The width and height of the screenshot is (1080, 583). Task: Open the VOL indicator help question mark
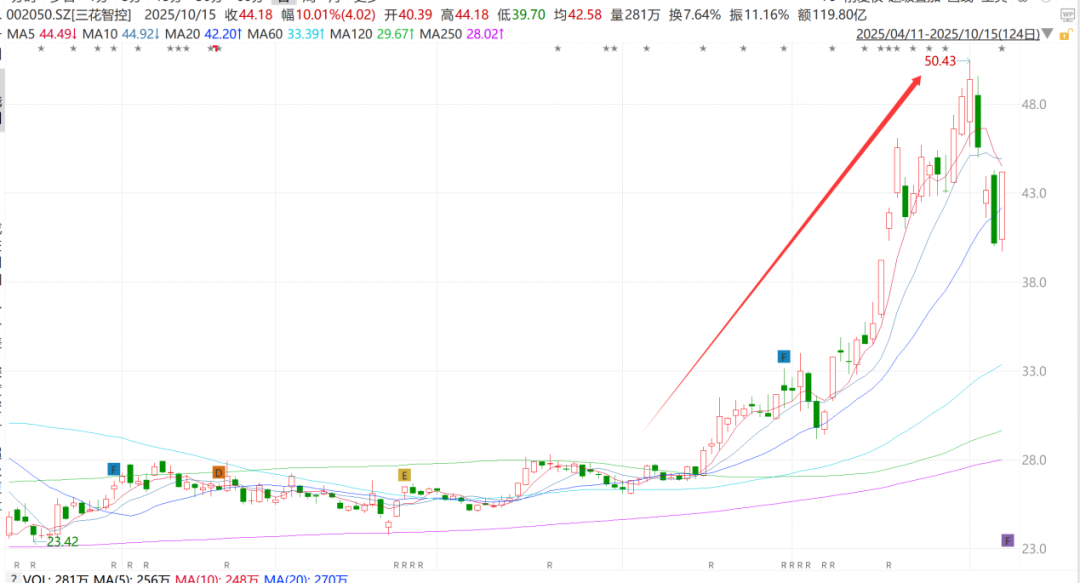[14, 578]
